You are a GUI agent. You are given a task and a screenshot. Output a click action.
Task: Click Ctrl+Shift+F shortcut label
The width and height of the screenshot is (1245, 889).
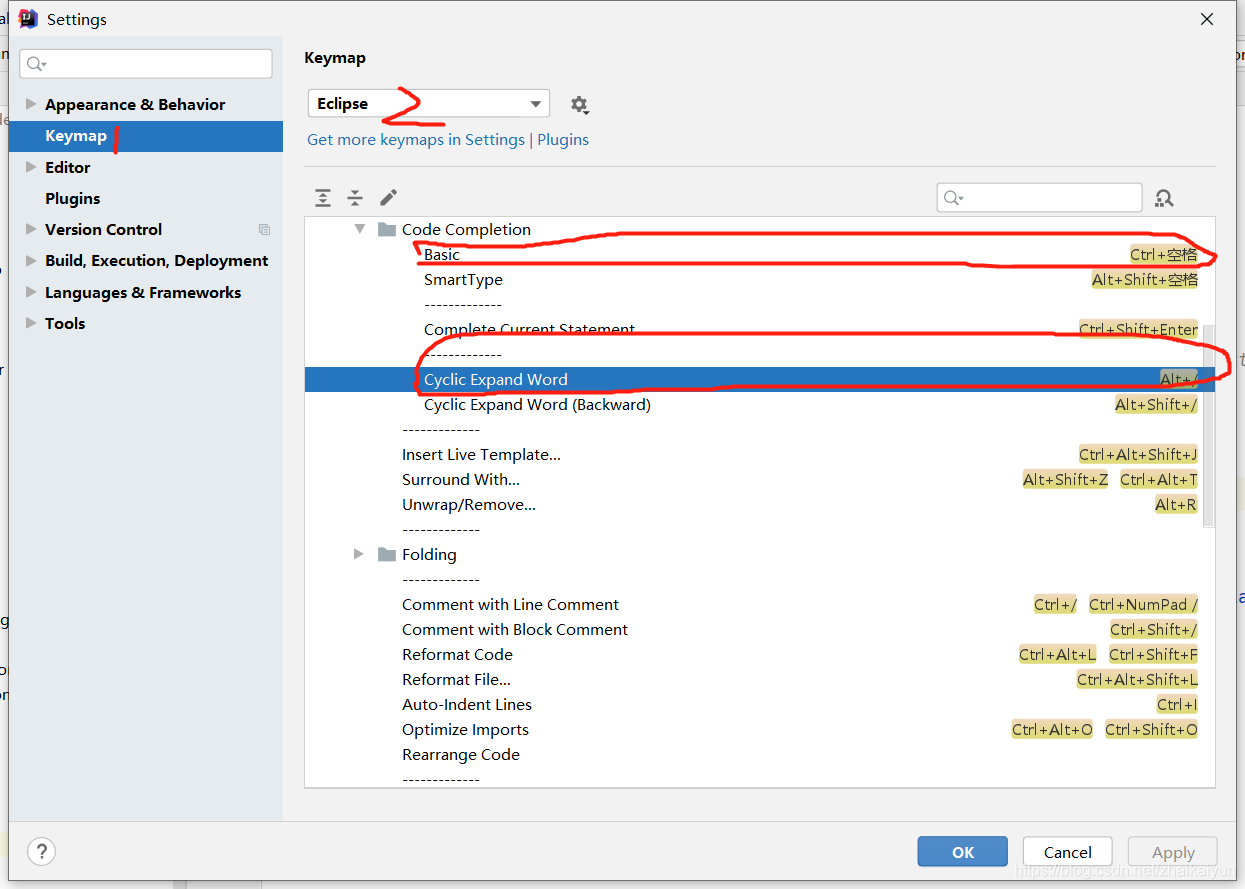click(1153, 655)
